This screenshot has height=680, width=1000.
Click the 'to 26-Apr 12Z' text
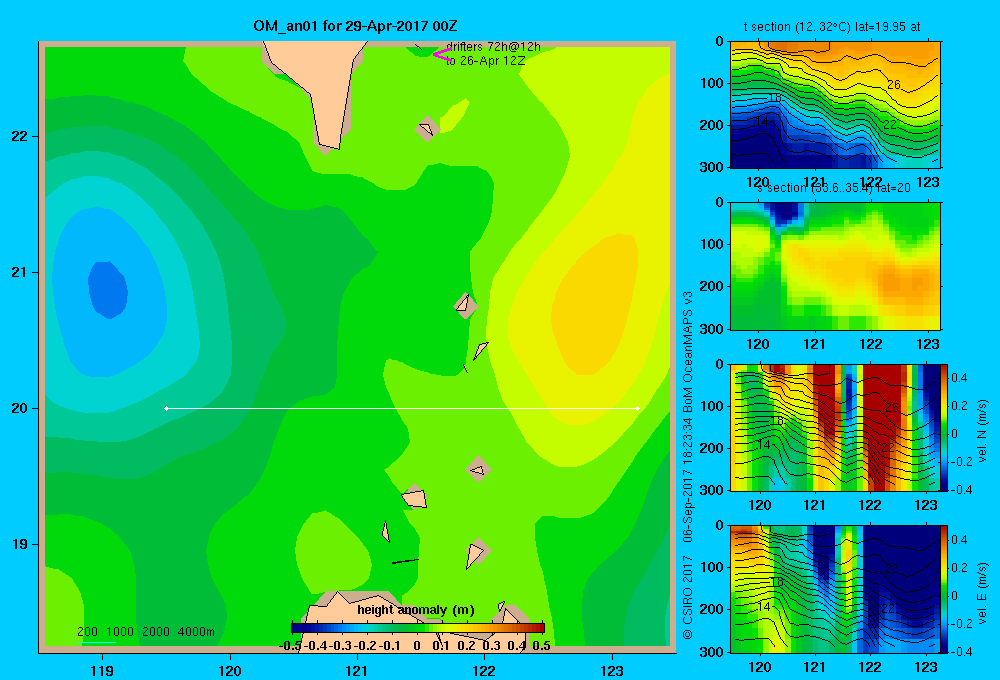(485, 61)
